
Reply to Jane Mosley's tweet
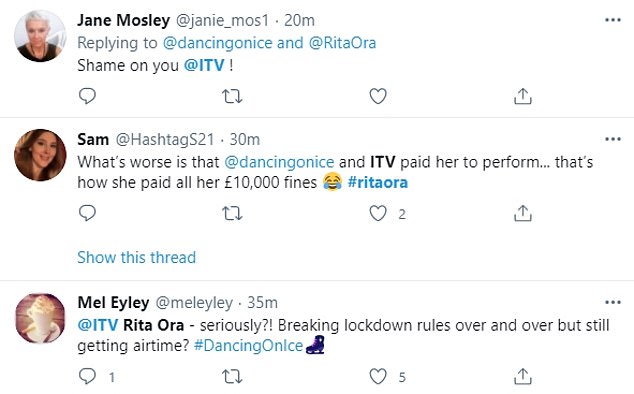point(87,96)
